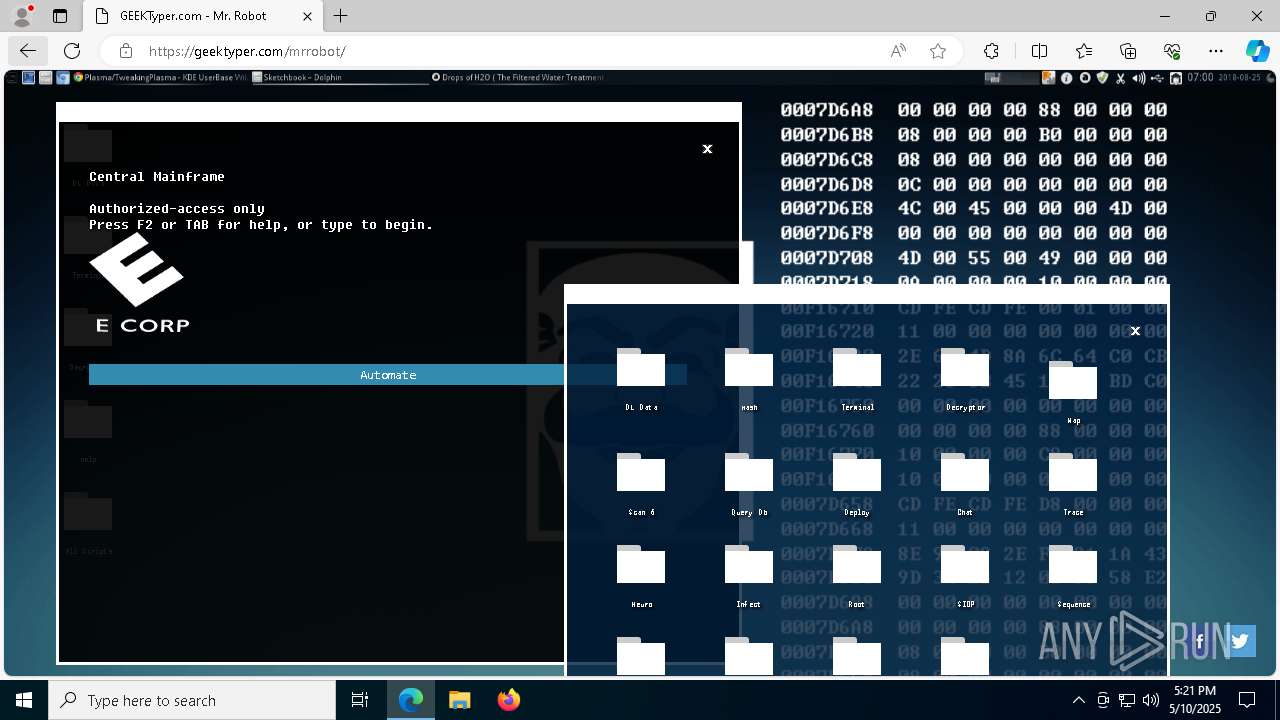Viewport: 1280px width, 720px height.
Task: Click the 'Central Mainframe' heading
Action: (157, 177)
